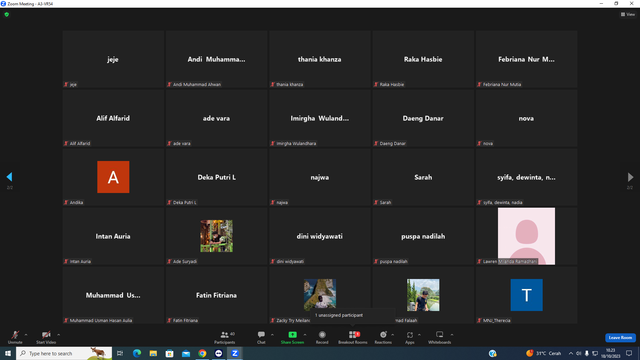Click the weather 31°C Cerah widget
This screenshot has height=360, width=640.
544,353
